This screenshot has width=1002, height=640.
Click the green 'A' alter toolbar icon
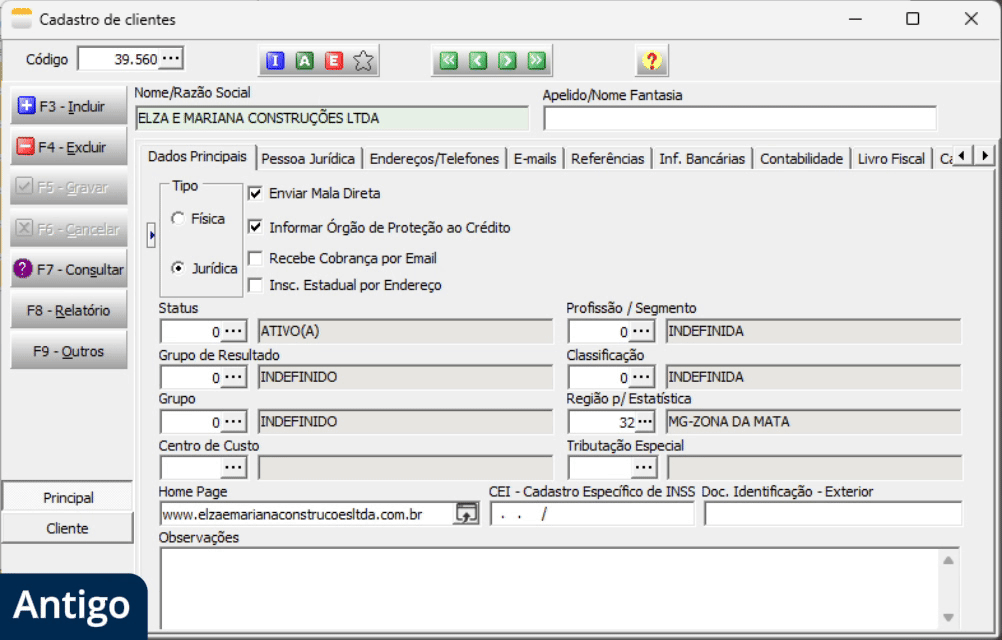click(x=305, y=61)
